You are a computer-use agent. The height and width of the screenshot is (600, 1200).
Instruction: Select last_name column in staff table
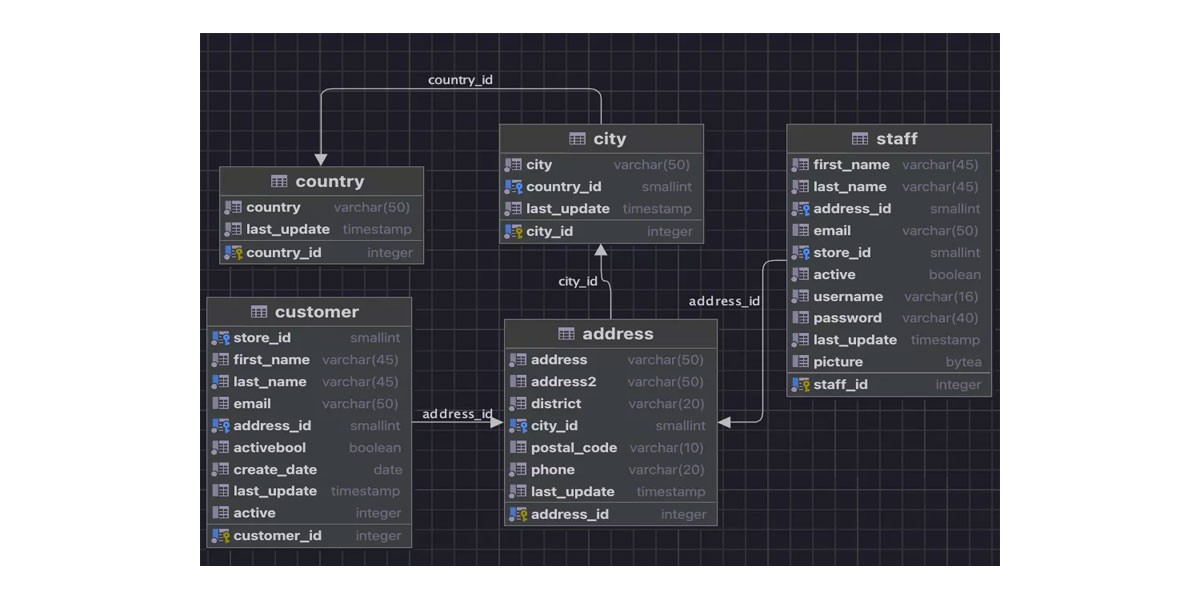pyautogui.click(x=890, y=187)
